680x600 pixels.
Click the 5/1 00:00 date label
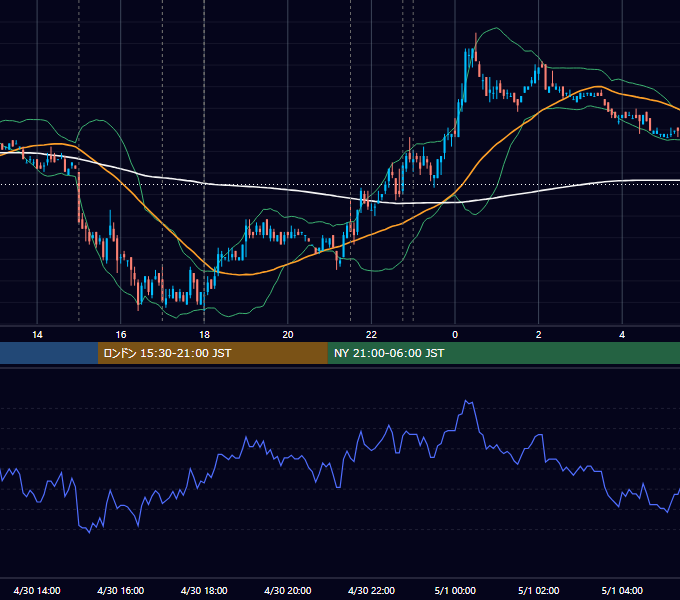(x=455, y=590)
